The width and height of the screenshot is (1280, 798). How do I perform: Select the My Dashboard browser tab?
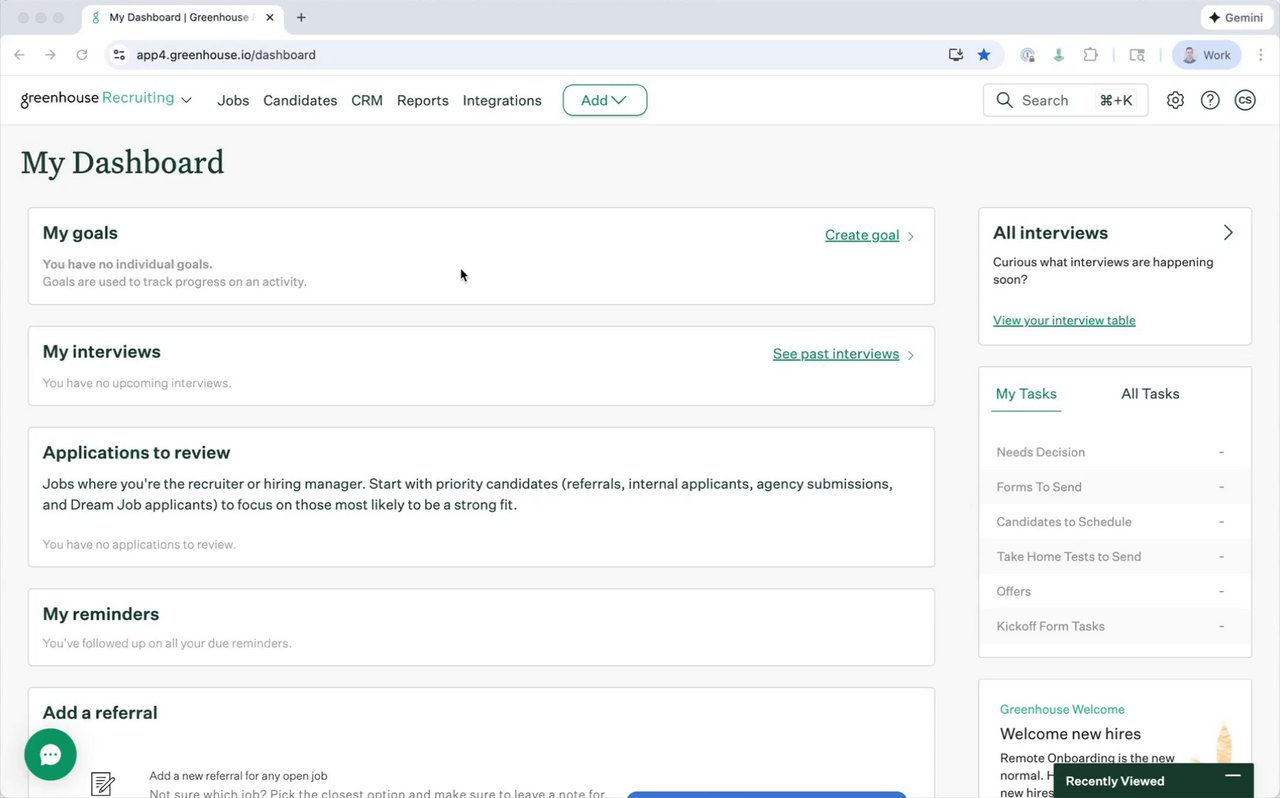pyautogui.click(x=180, y=17)
